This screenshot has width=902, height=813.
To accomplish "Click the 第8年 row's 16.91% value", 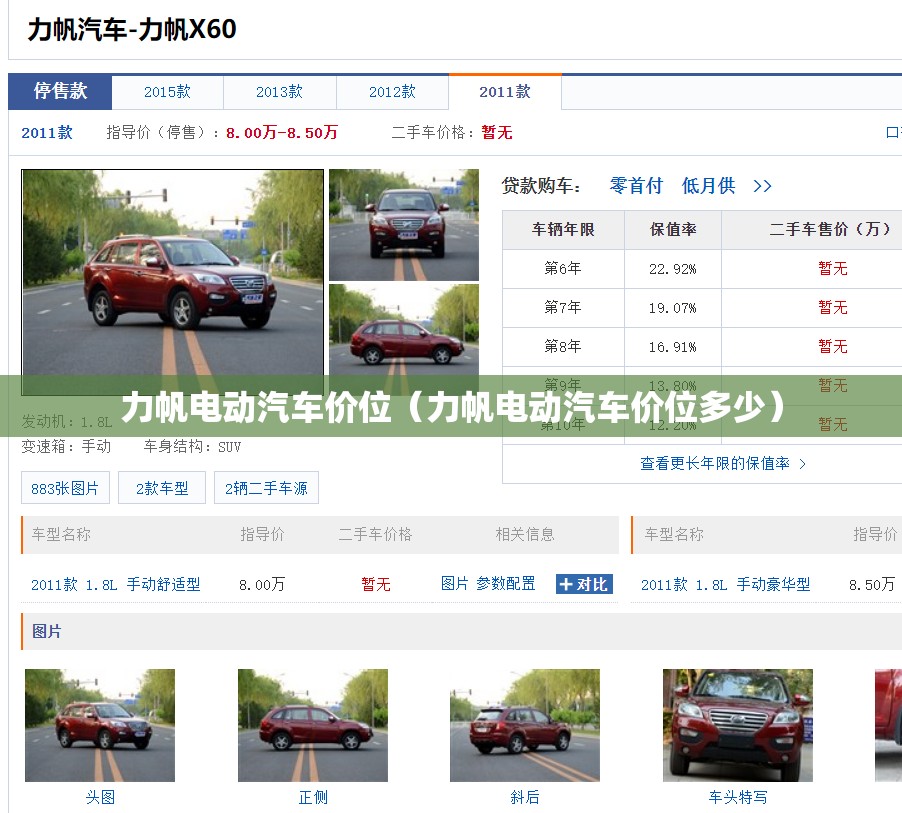I will [x=672, y=347].
